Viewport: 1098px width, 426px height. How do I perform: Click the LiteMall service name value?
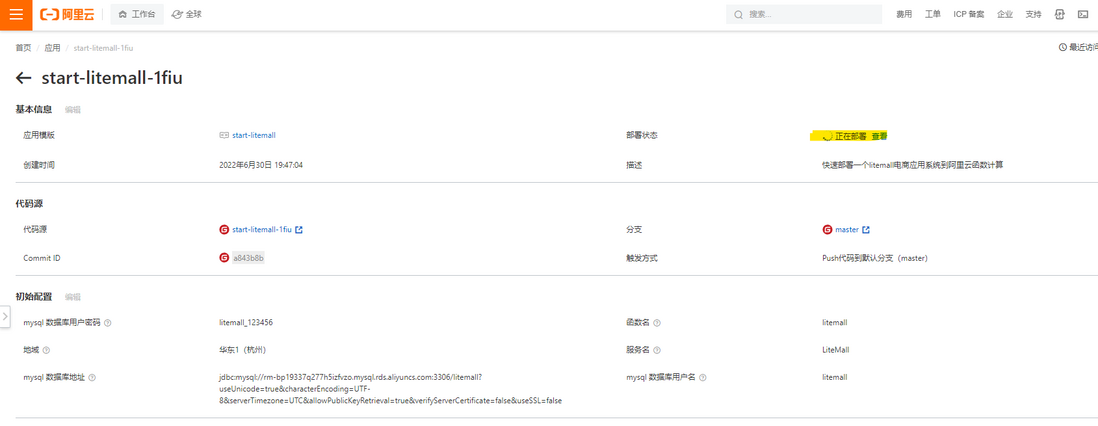tap(836, 350)
